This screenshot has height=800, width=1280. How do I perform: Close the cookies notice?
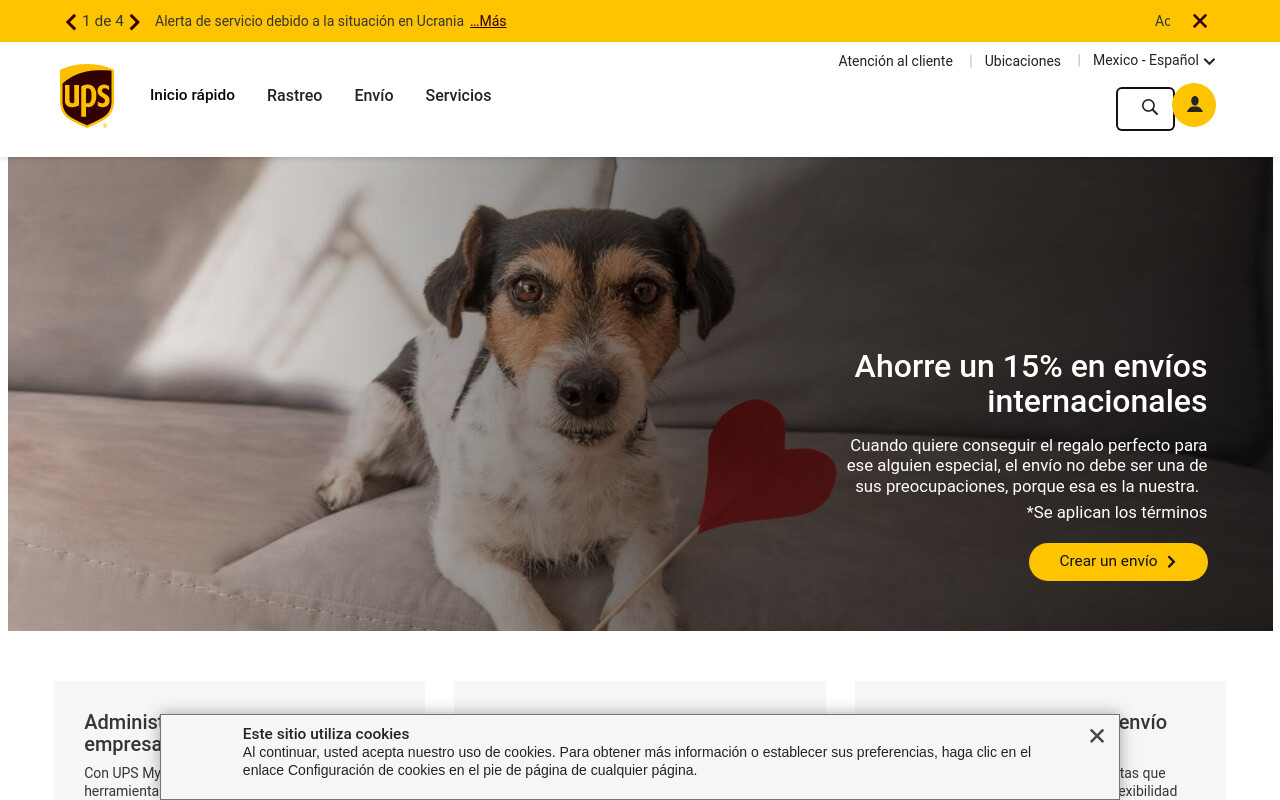coord(1097,736)
